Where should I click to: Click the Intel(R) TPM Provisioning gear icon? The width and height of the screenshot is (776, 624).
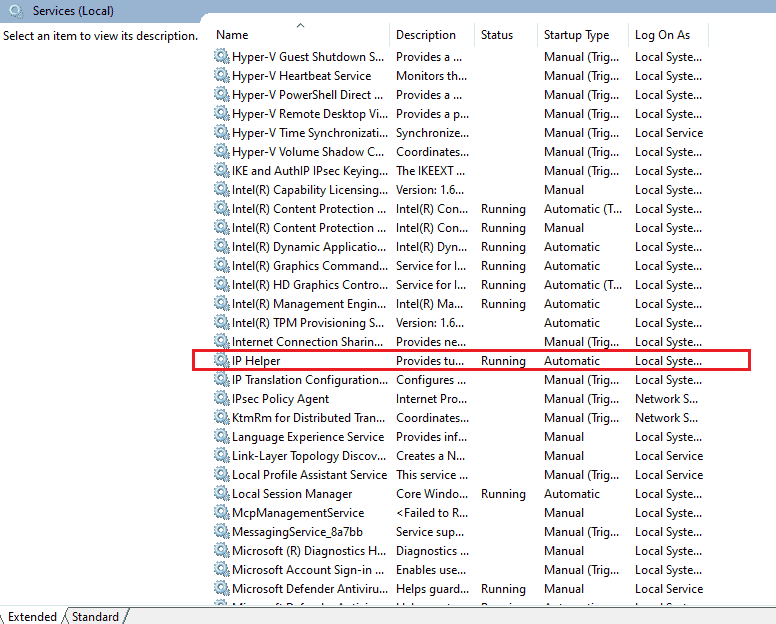[221, 322]
